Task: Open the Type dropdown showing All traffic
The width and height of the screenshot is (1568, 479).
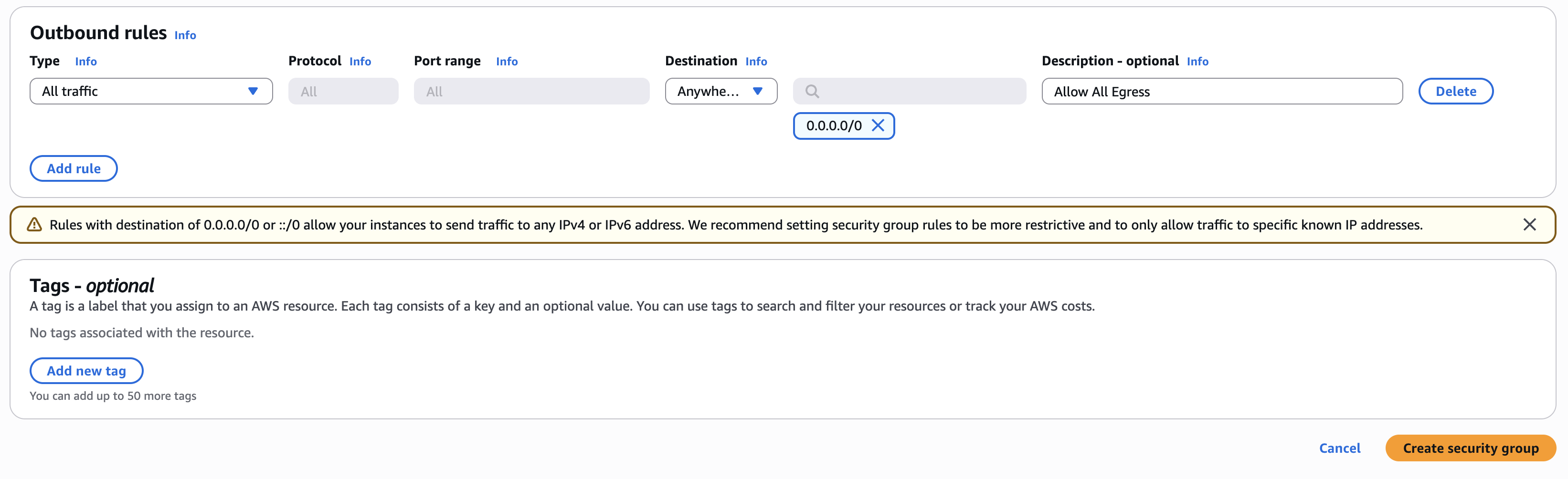Action: [151, 91]
